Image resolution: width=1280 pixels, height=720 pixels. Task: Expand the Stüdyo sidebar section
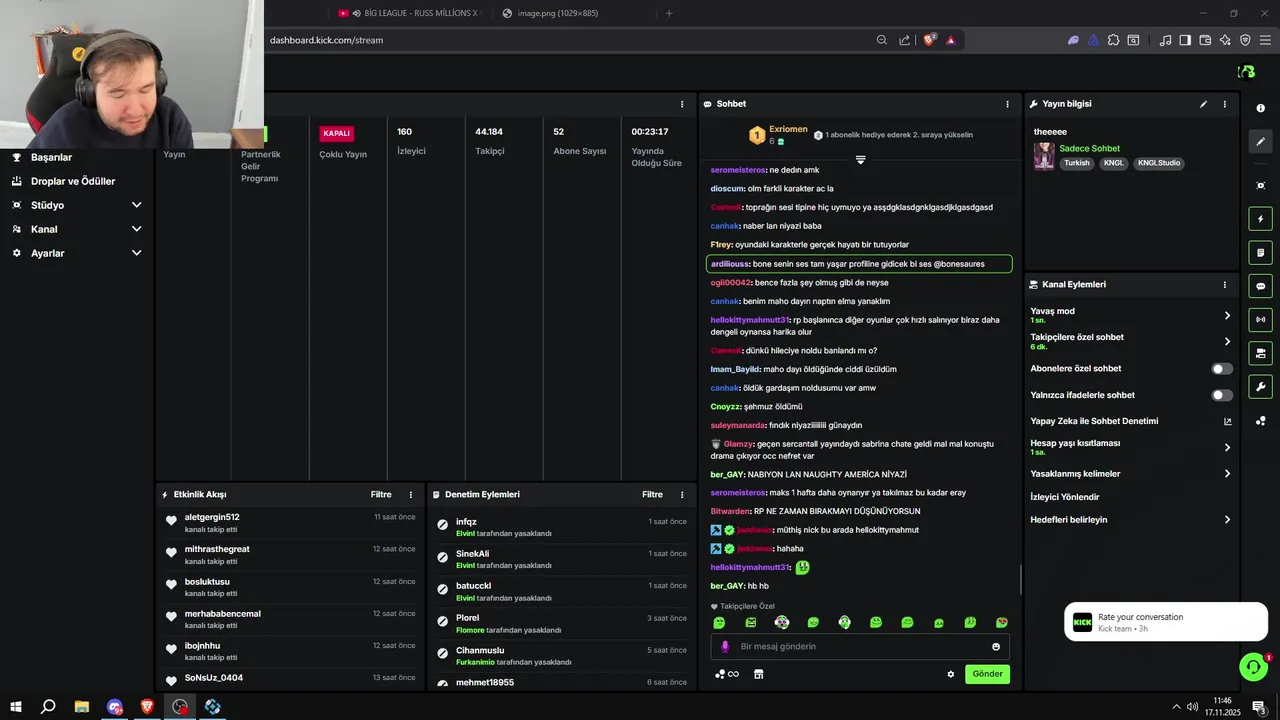pyautogui.click(x=77, y=205)
